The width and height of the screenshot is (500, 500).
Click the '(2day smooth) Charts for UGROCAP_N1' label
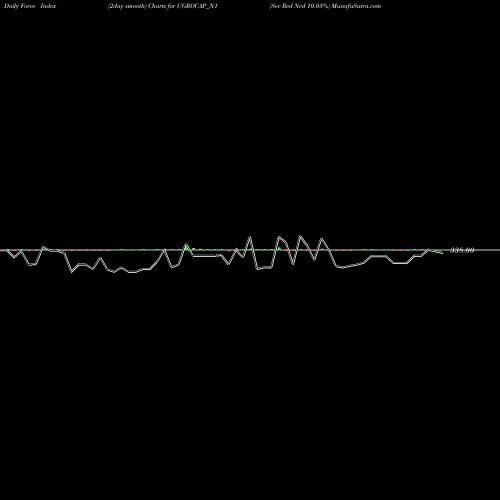163,6
